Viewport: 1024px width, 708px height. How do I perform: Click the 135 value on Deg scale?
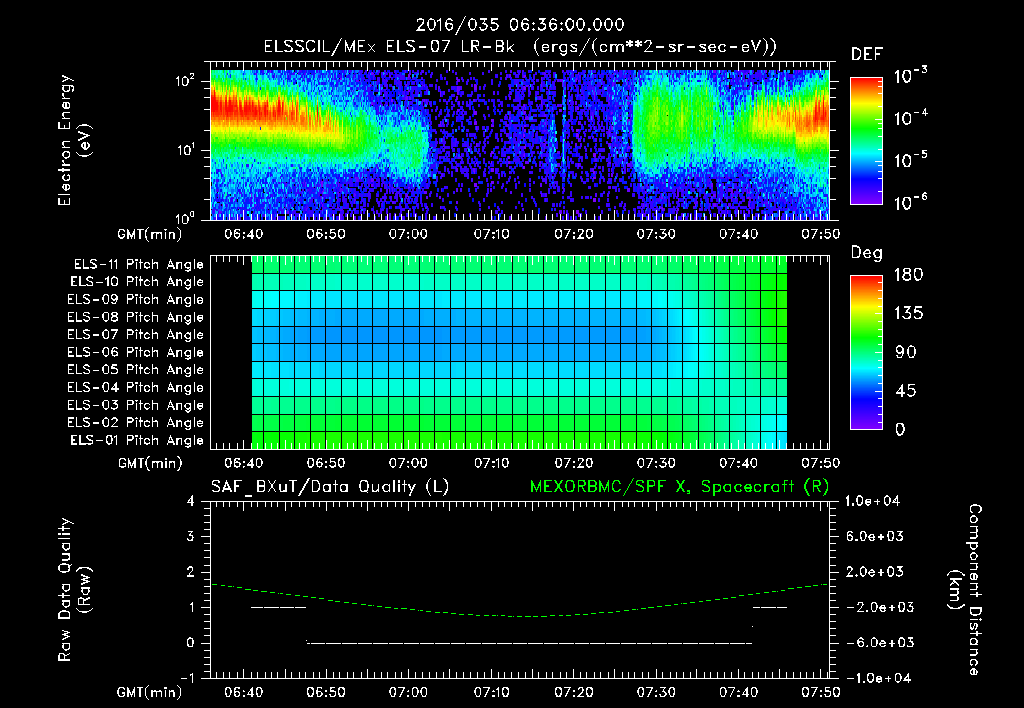(908, 313)
